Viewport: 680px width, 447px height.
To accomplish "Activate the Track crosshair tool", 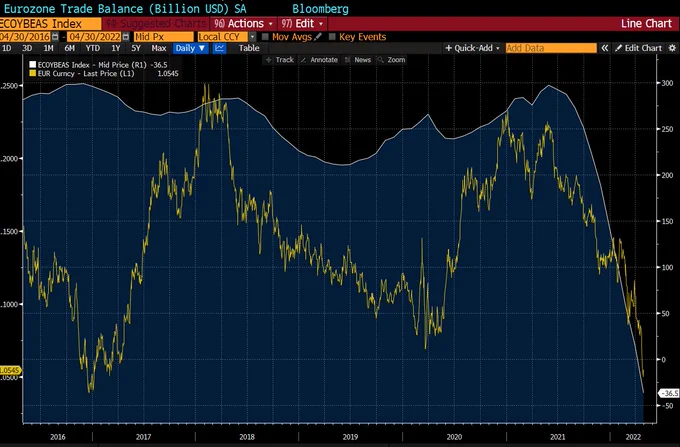I will coord(280,60).
